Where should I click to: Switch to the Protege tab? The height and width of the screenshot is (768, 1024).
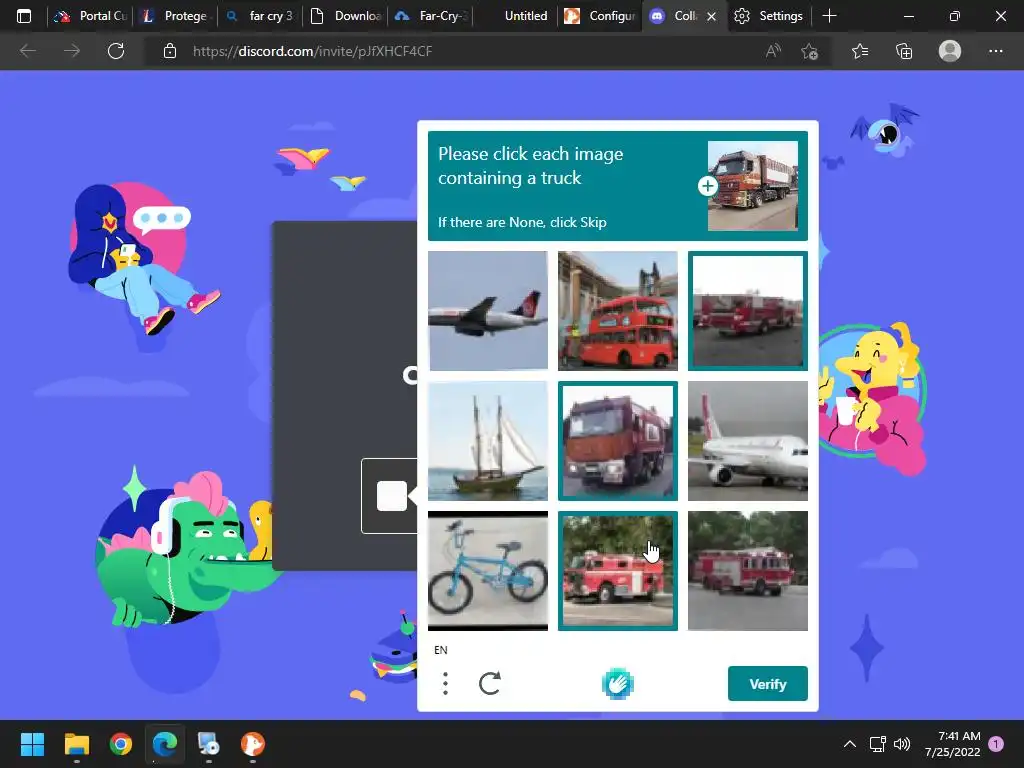[x=176, y=16]
